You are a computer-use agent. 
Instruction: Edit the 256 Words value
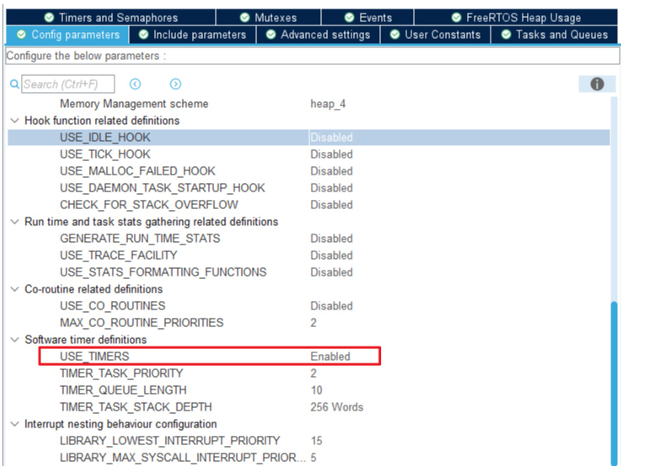pos(337,407)
